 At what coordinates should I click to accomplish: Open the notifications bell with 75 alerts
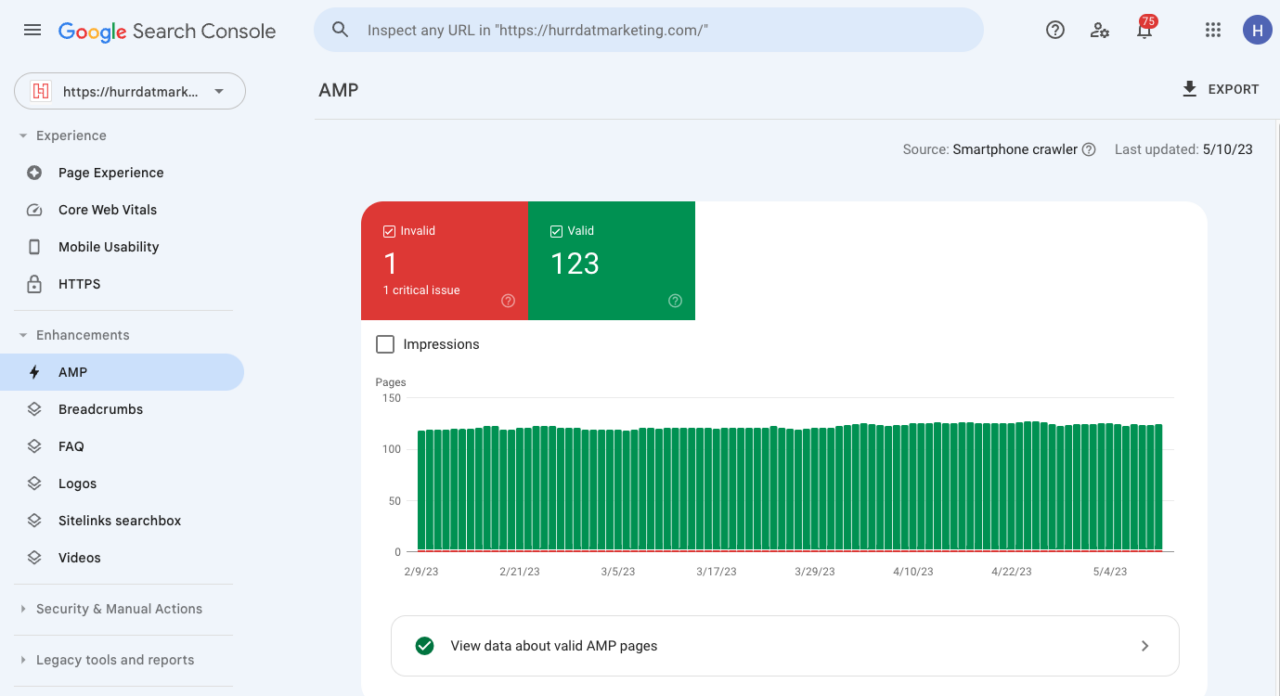1144,30
